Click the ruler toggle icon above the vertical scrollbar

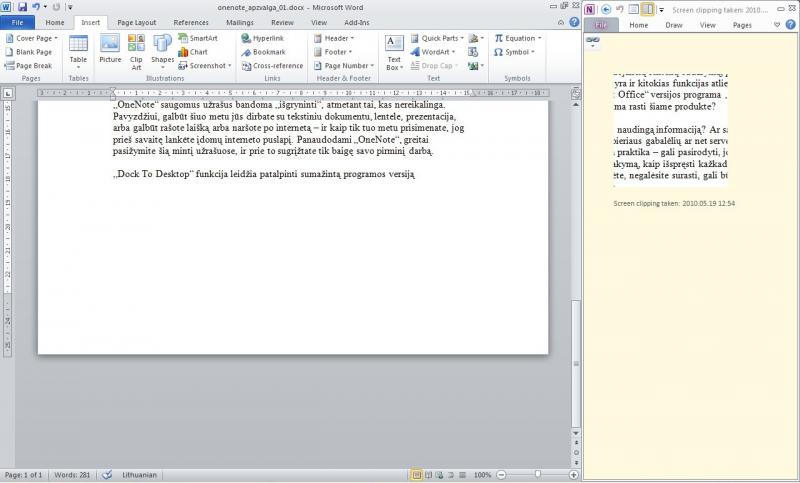(x=576, y=93)
